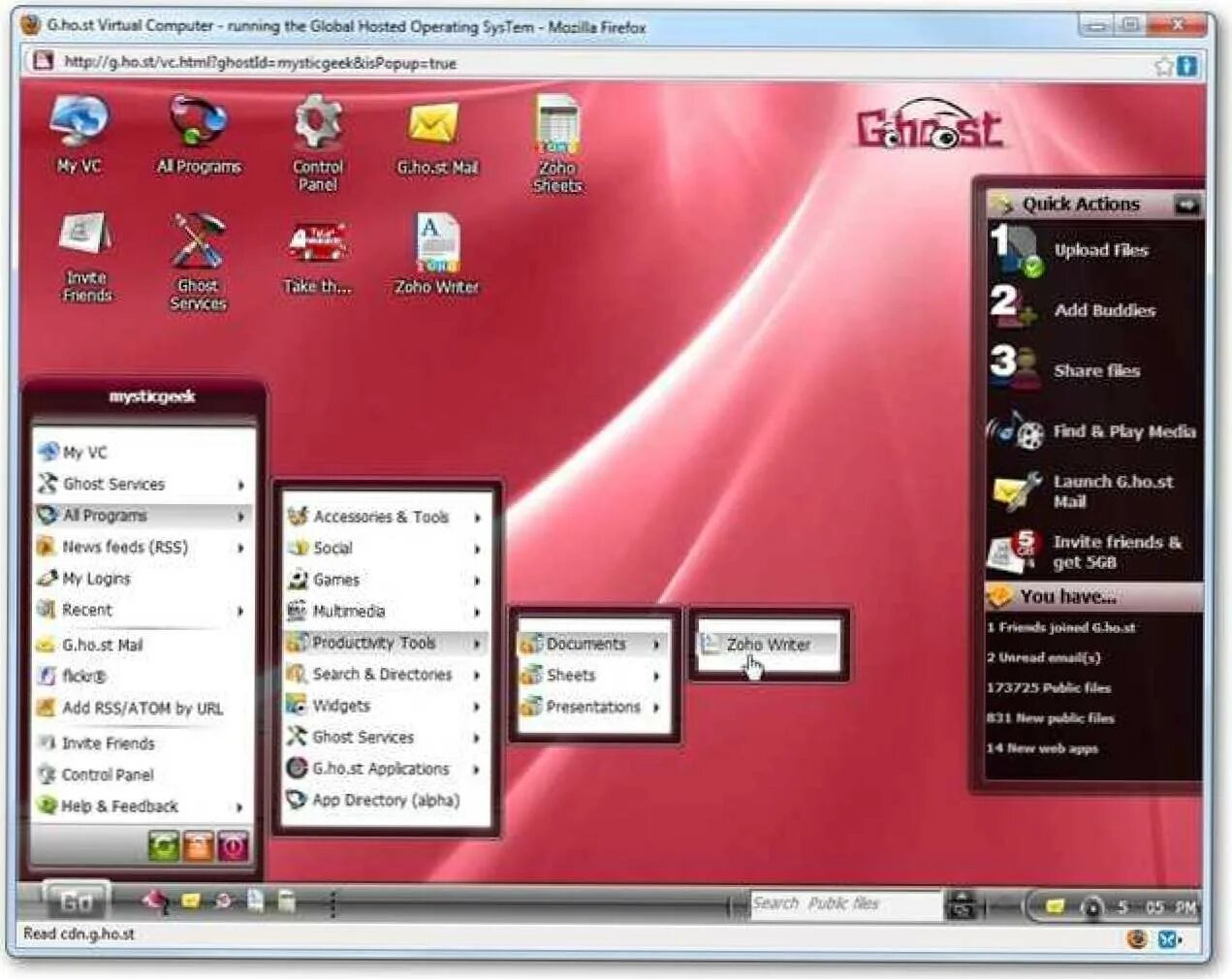This screenshot has height=979, width=1232.
Task: Click '14 New web apps' link
Action: pyautogui.click(x=1042, y=747)
